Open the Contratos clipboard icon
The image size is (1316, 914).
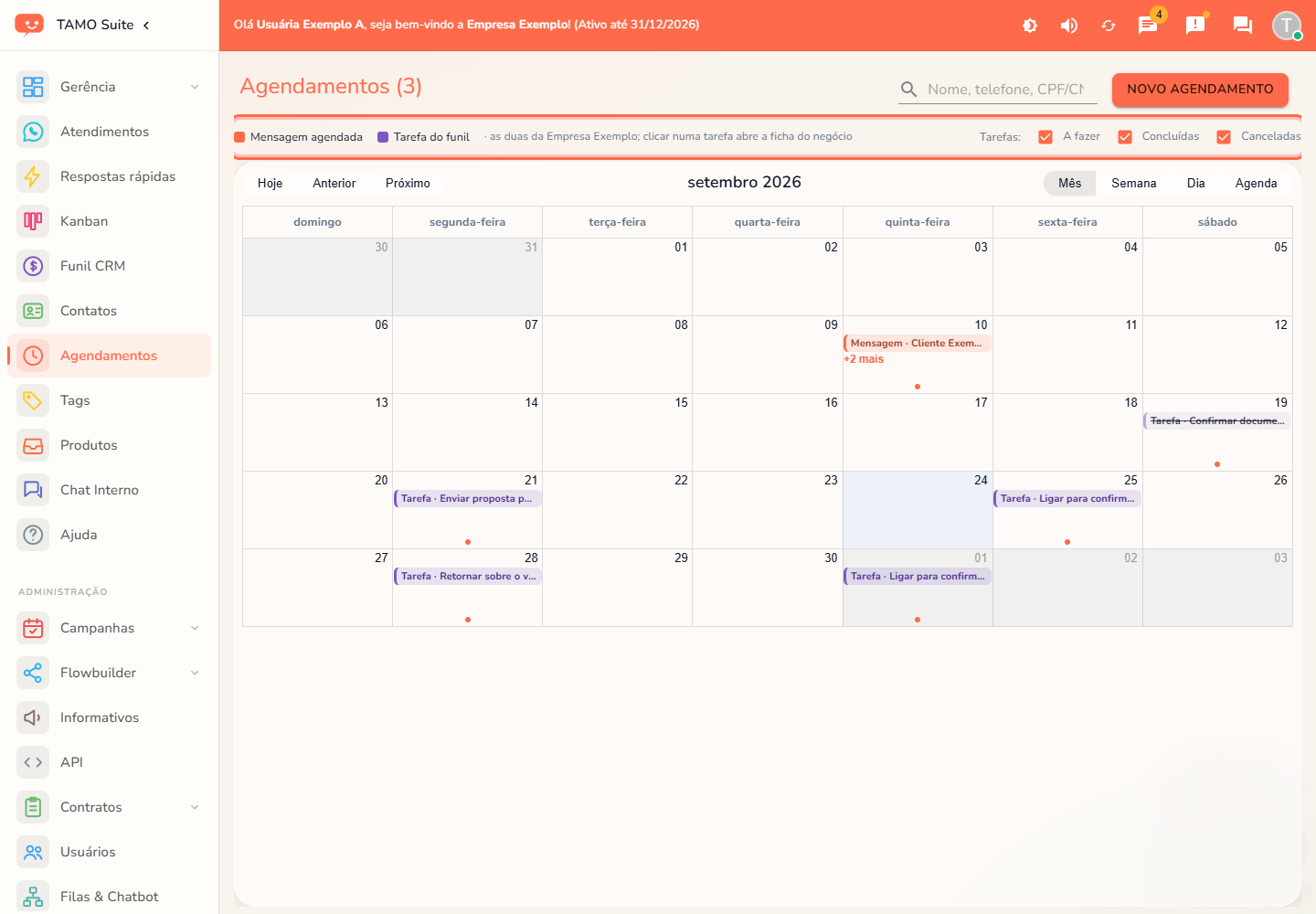click(33, 807)
